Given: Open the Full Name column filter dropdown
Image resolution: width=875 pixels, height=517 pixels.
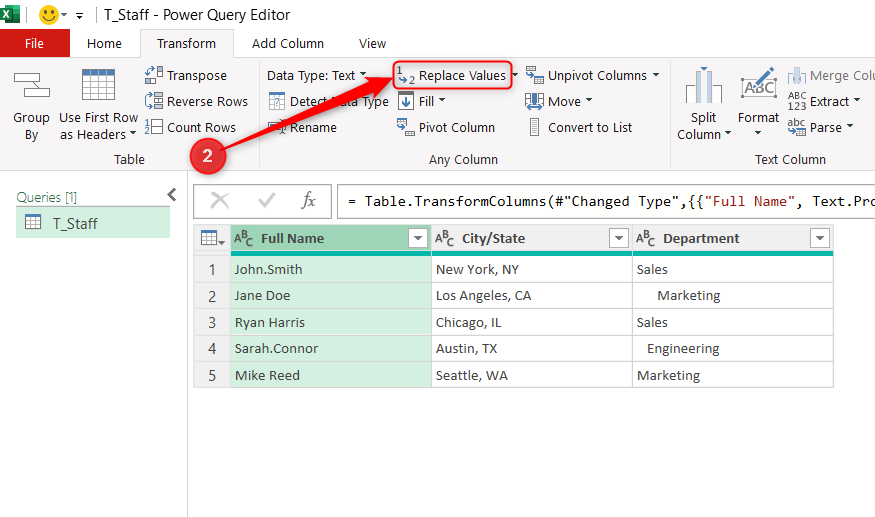Looking at the screenshot, I should click(417, 238).
